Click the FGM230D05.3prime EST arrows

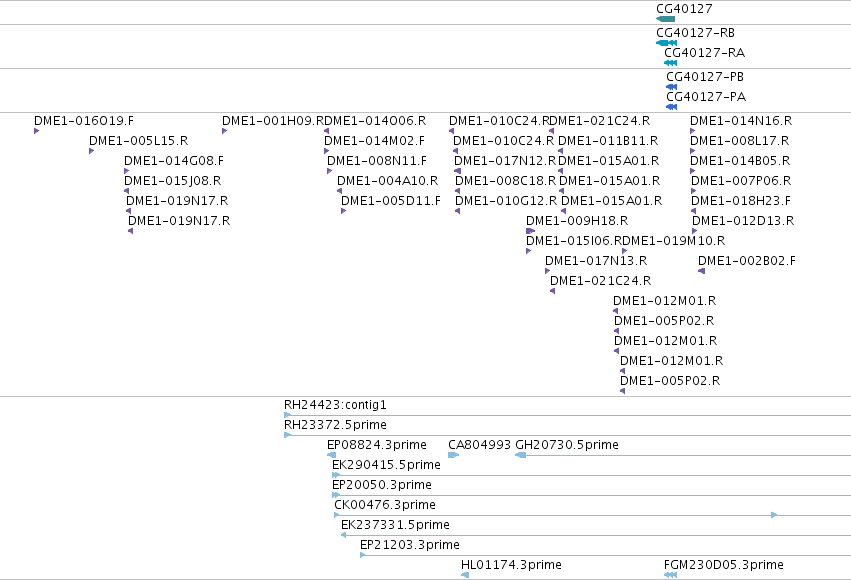[670, 575]
